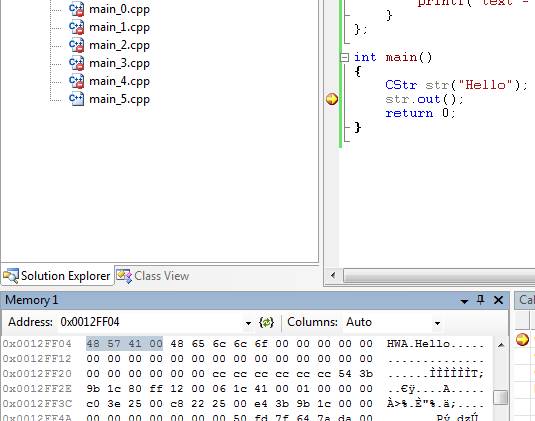
Task: Open the Columns Auto dropdown
Action: [x=437, y=323]
